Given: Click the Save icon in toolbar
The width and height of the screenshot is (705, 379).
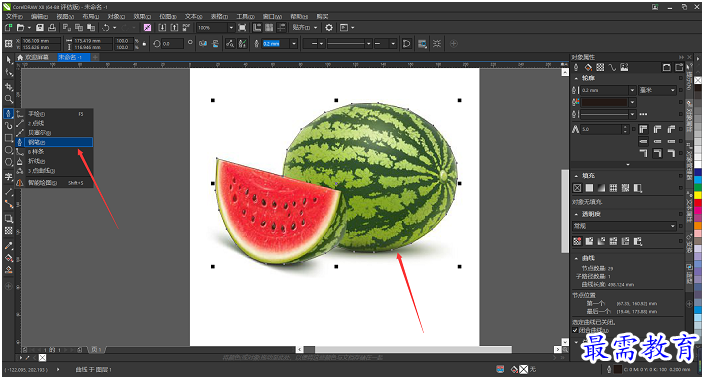Looking at the screenshot, I should pos(40,27).
